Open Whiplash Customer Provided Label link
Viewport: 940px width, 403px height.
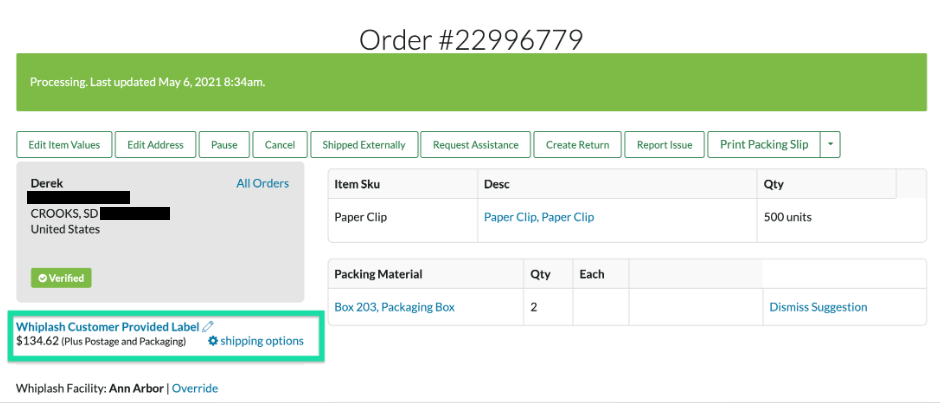tap(107, 327)
